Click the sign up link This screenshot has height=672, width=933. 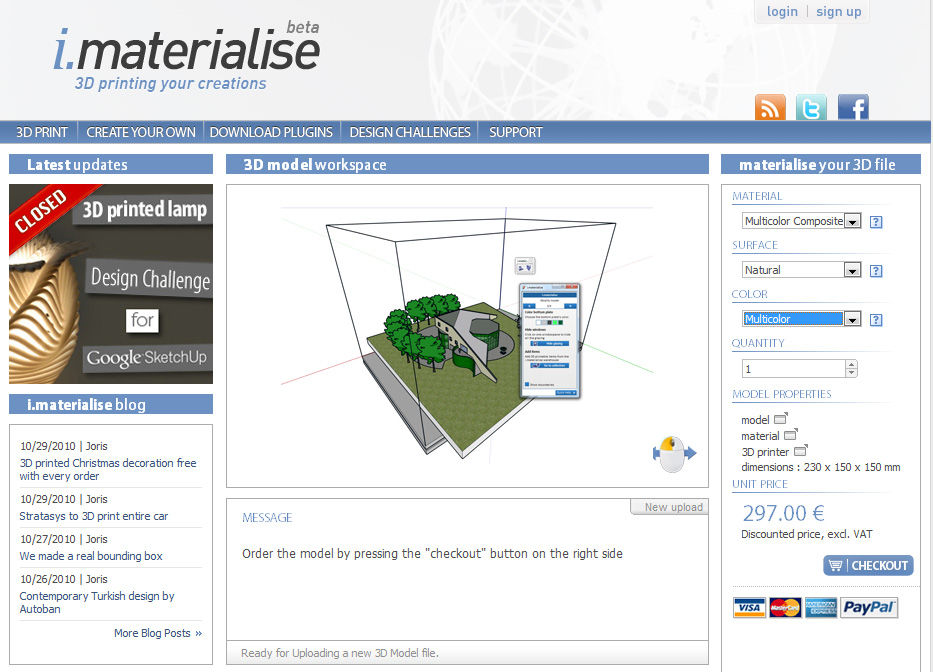coord(838,11)
